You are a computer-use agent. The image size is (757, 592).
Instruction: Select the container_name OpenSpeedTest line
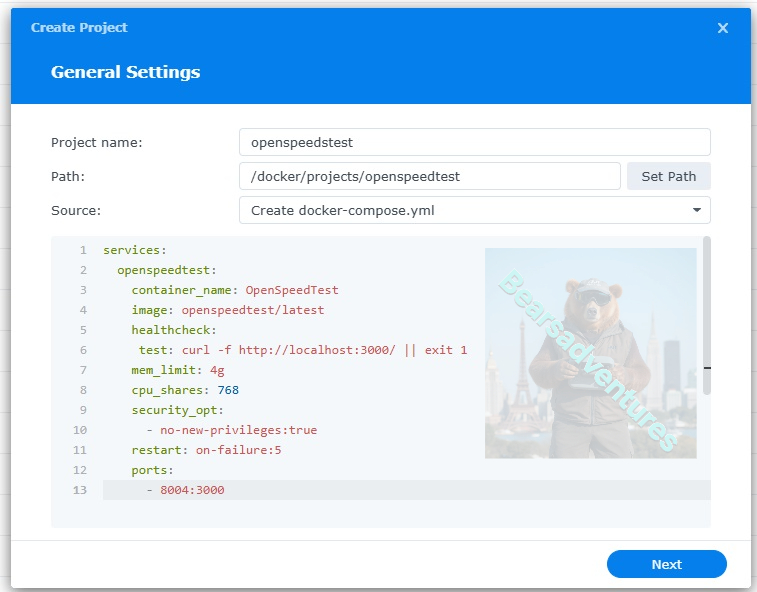tap(235, 290)
